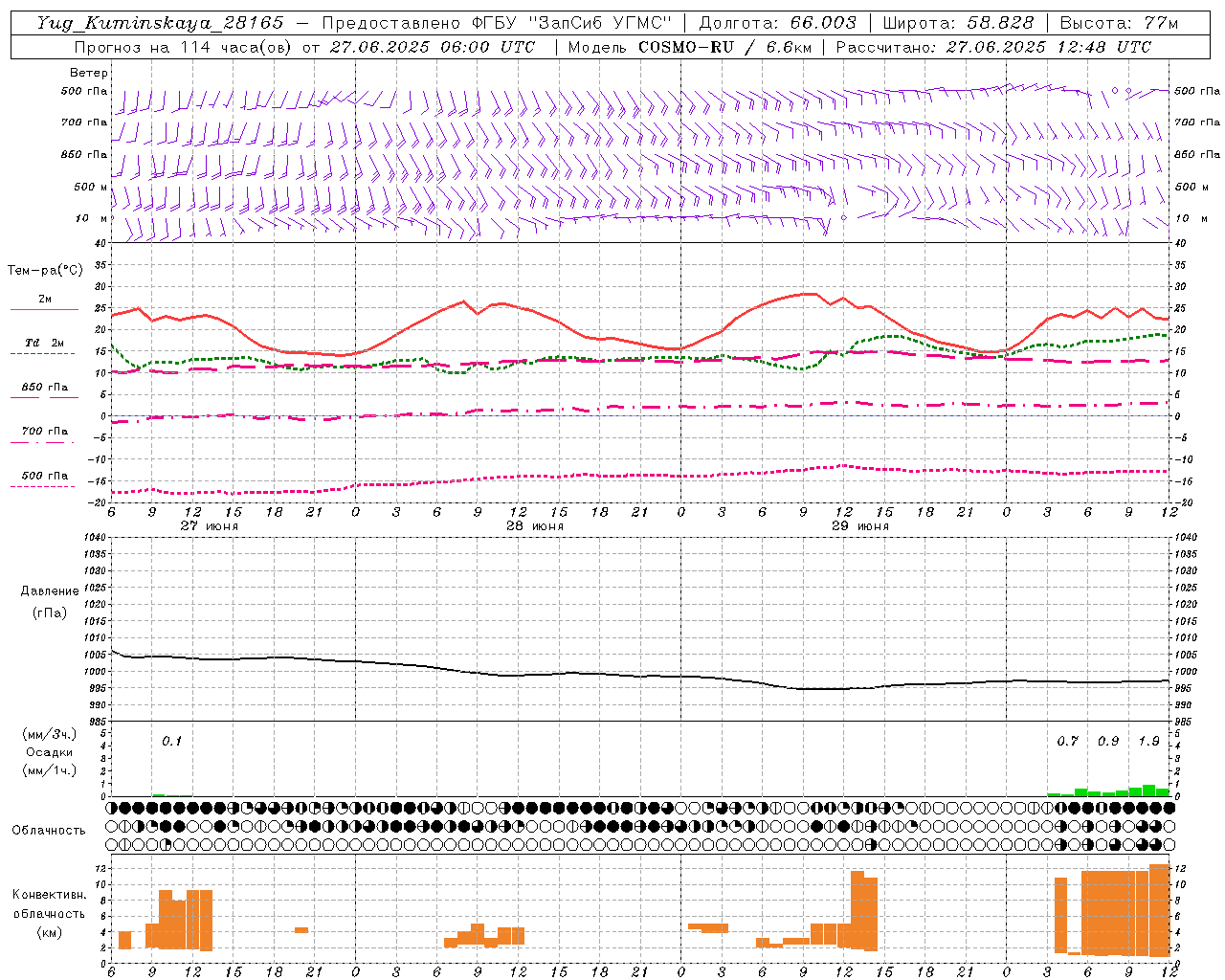Click the (мм/1ч.) precipitation unit label
Screen dimensions: 1225x980
click(50, 770)
